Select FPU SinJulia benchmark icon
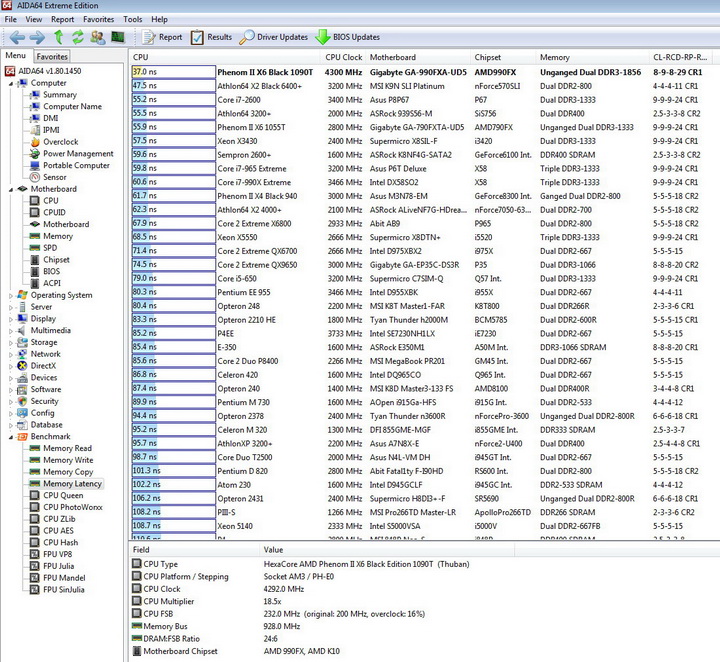Screen dimensions: 720x662 pyautogui.click(x=34, y=589)
